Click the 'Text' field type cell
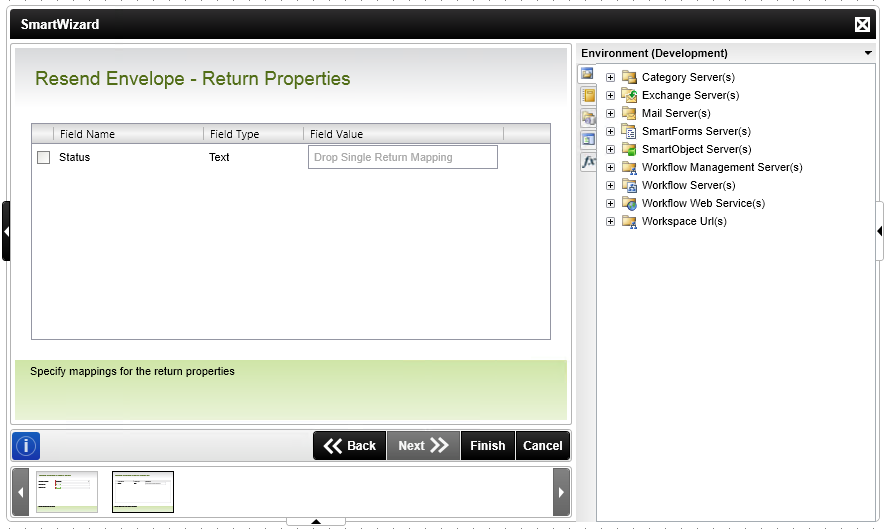 click(219, 157)
